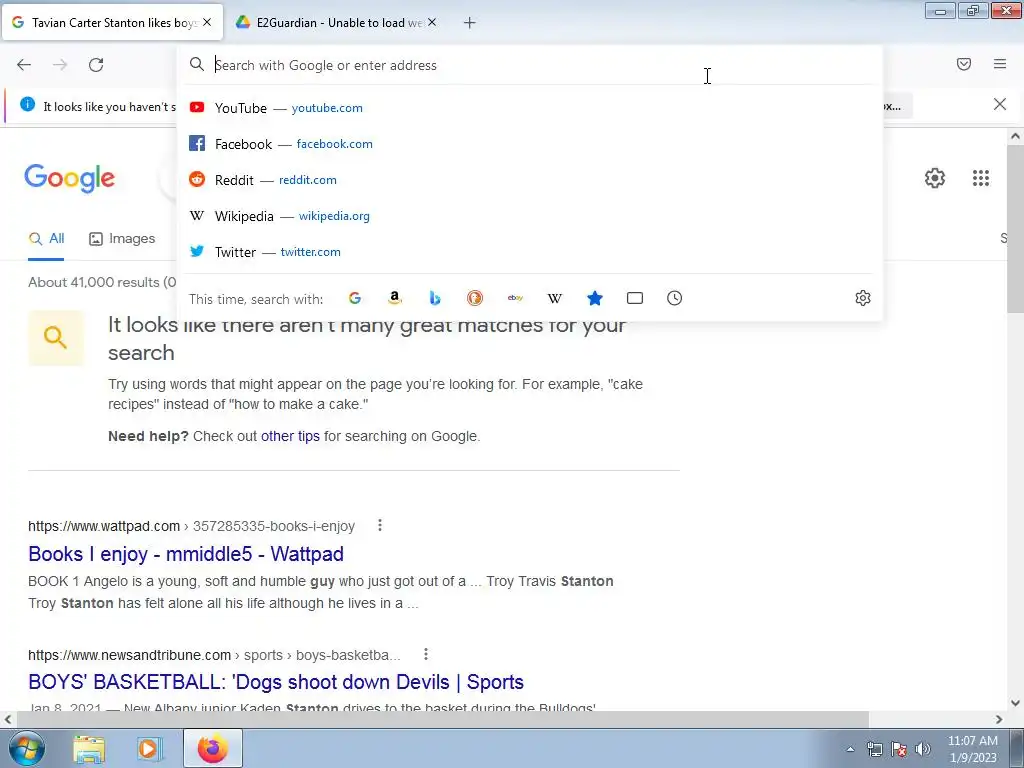Open a new tab with the plus button
Image resolution: width=1024 pixels, height=768 pixels.
click(x=470, y=23)
